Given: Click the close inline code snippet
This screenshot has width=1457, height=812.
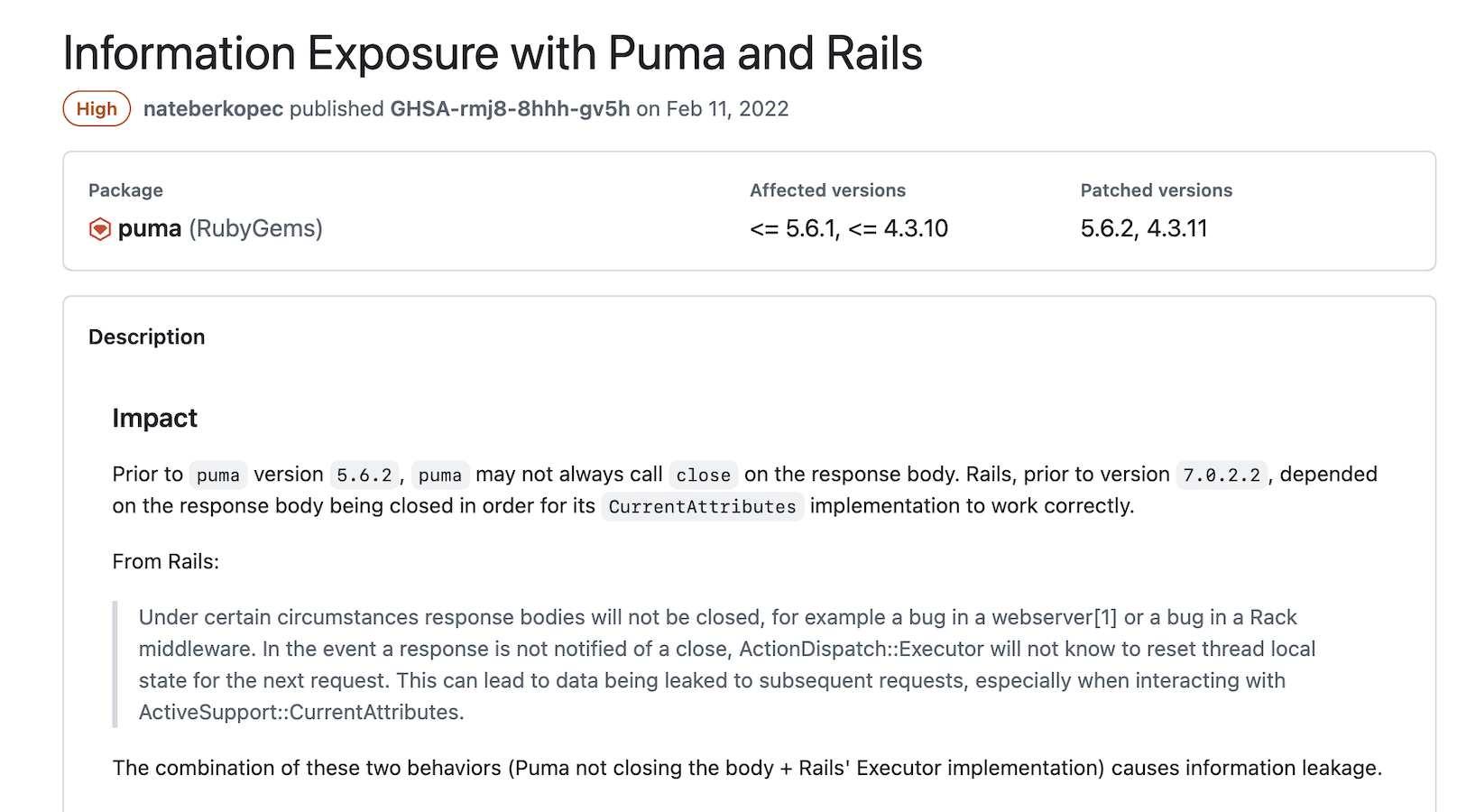Looking at the screenshot, I should tap(703, 475).
